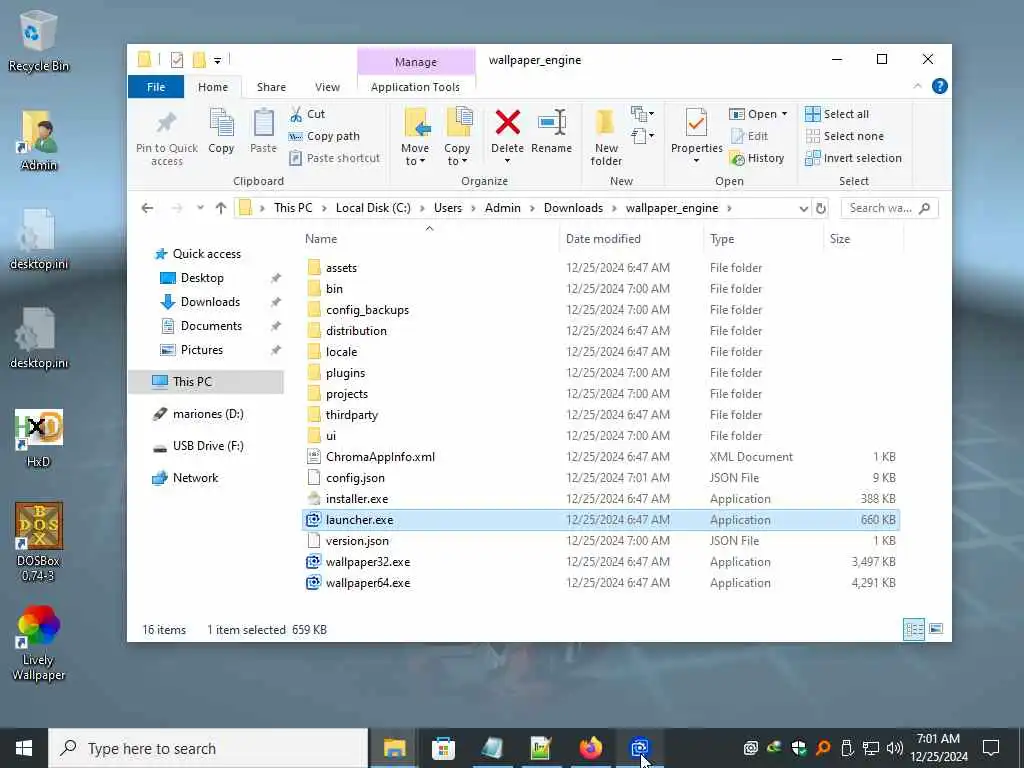Switch to Details view icon in status bar
This screenshot has height=768, width=1024.
click(x=914, y=630)
